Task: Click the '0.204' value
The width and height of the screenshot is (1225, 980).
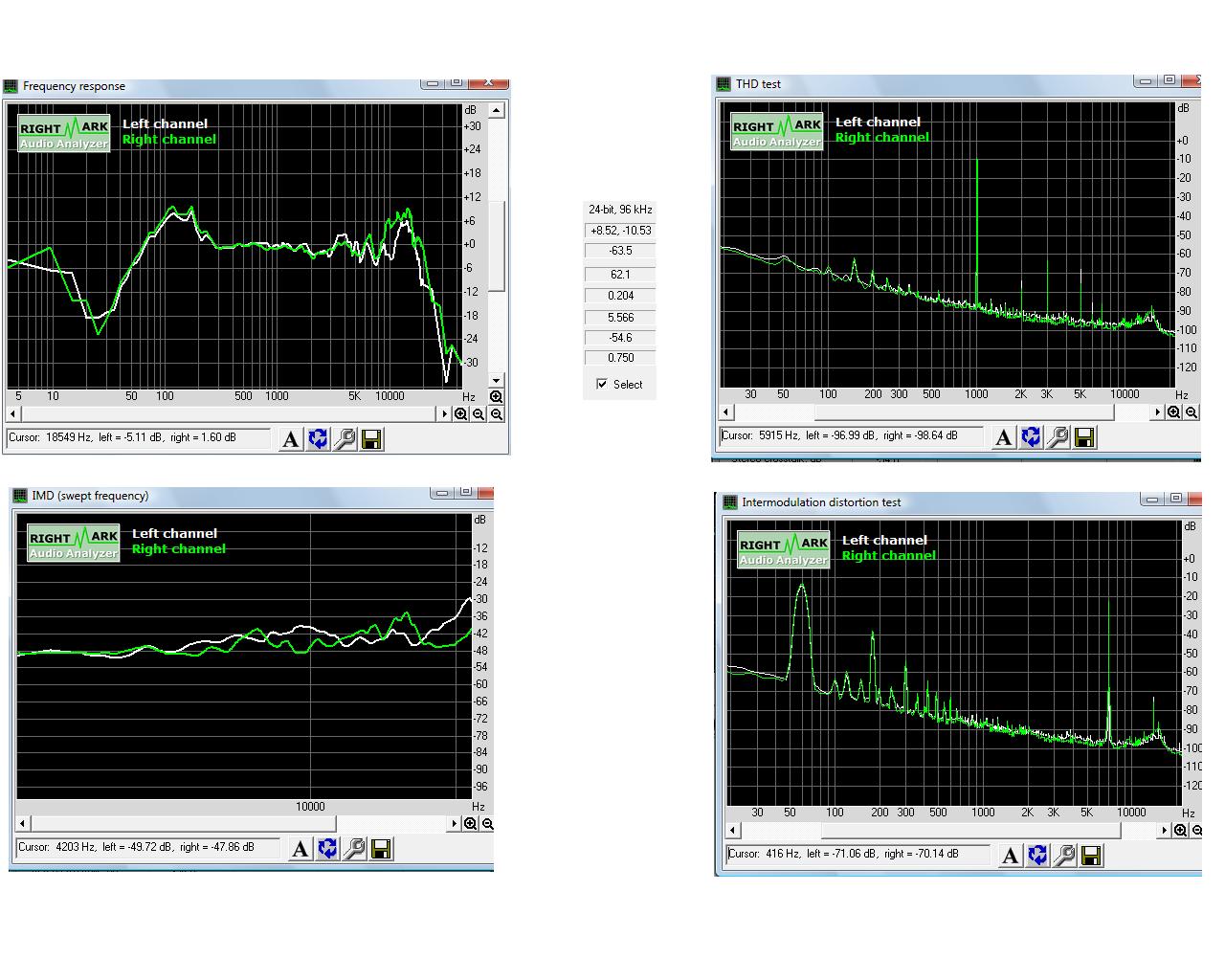Action: pyautogui.click(x=620, y=296)
